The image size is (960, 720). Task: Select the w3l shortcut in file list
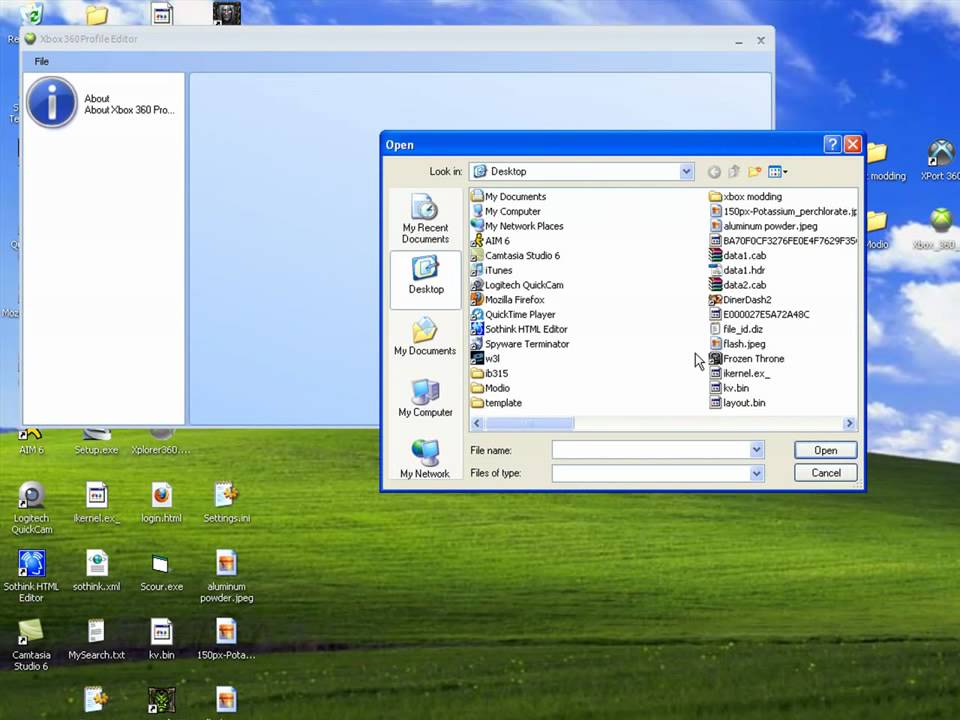pos(486,358)
